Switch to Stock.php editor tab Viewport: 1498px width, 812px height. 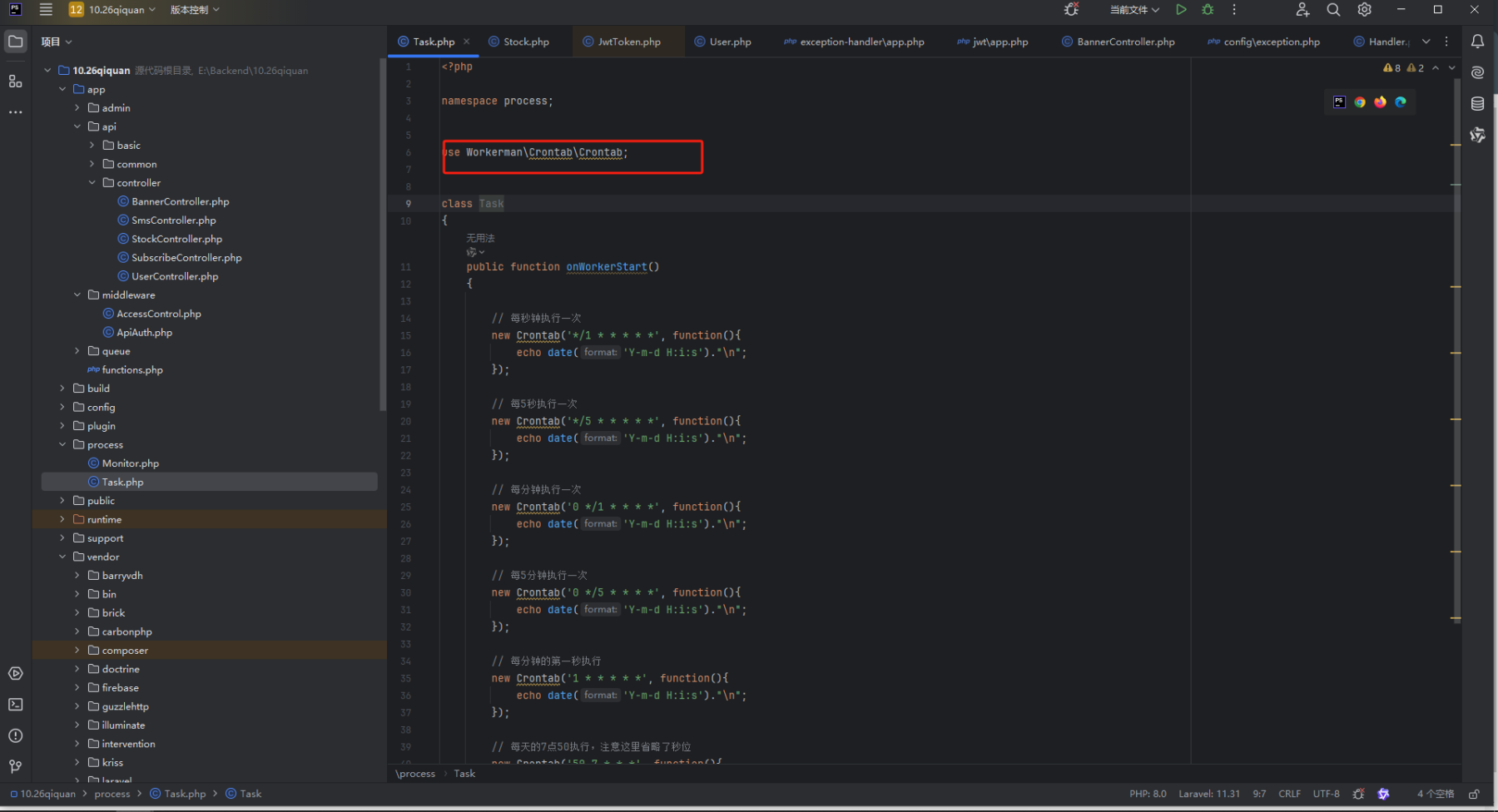518,42
